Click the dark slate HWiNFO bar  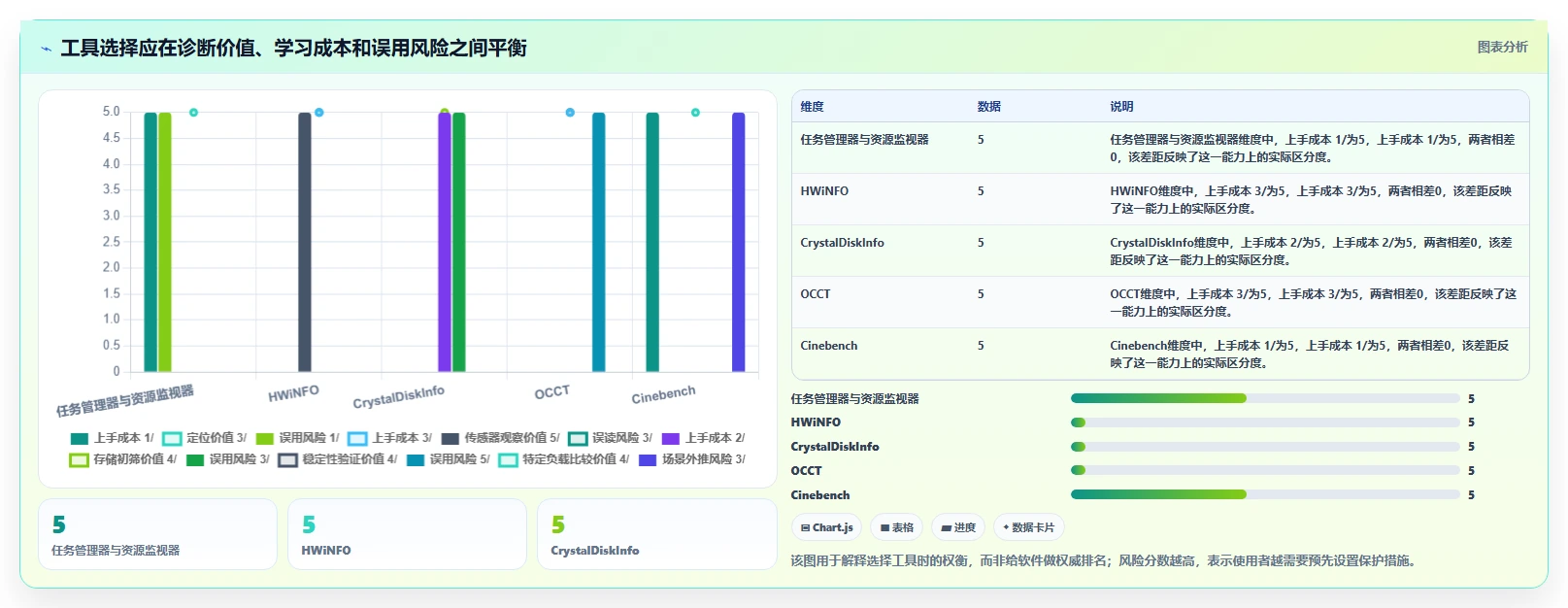(x=305, y=242)
